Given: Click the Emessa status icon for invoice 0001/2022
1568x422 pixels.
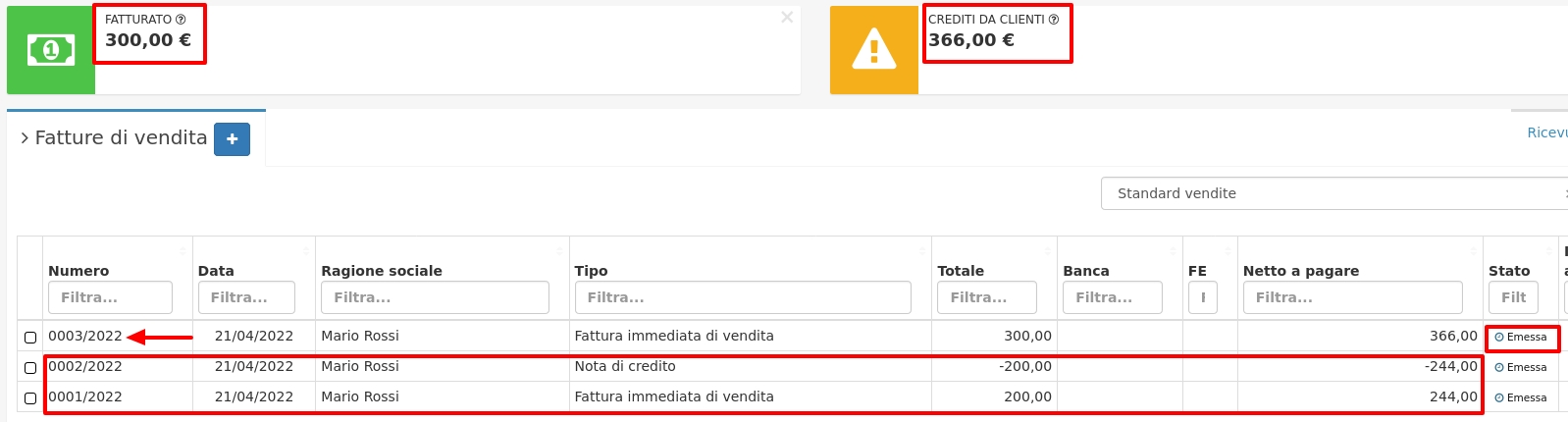Looking at the screenshot, I should 1499,398.
